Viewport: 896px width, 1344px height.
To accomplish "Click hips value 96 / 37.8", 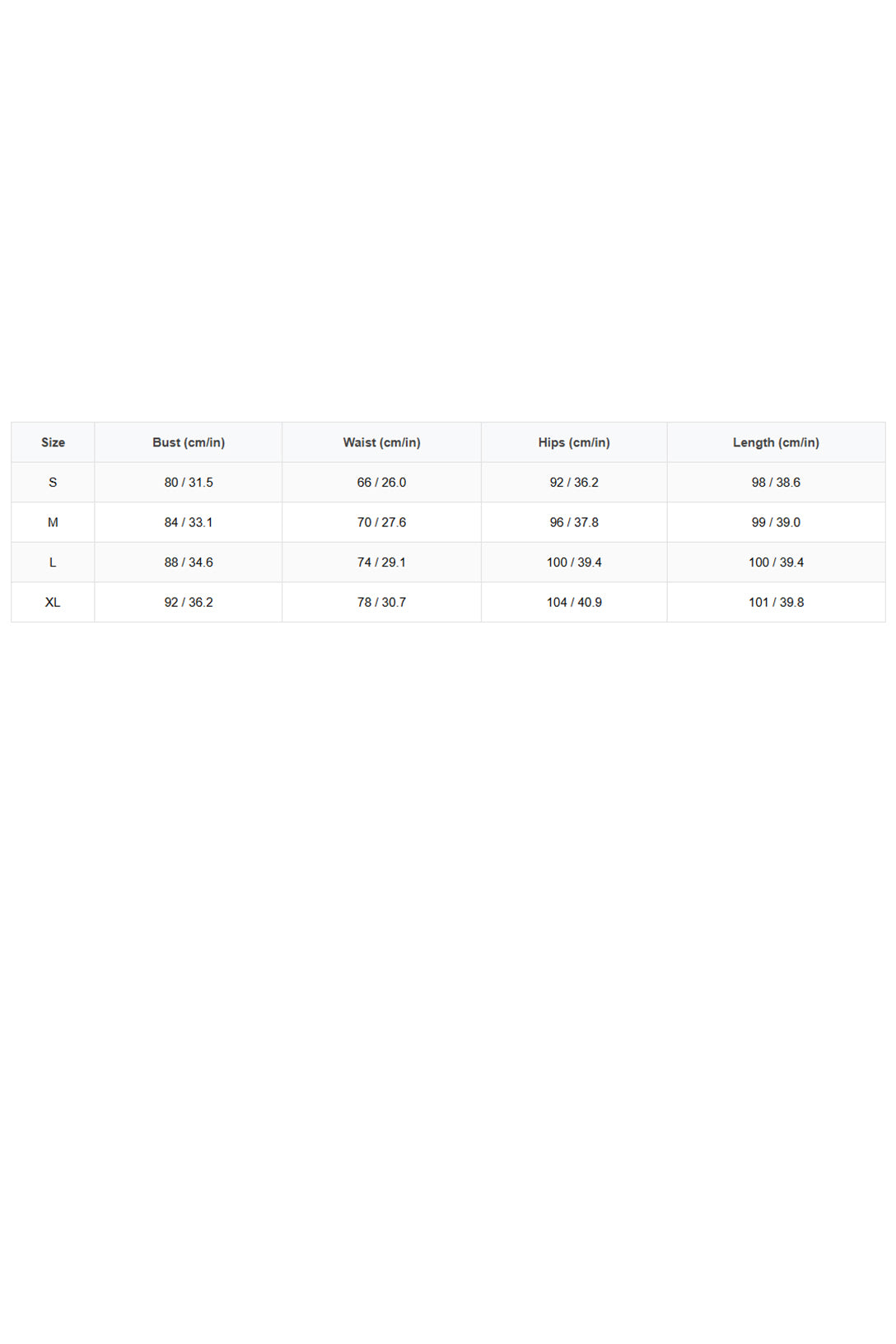I will (574, 522).
